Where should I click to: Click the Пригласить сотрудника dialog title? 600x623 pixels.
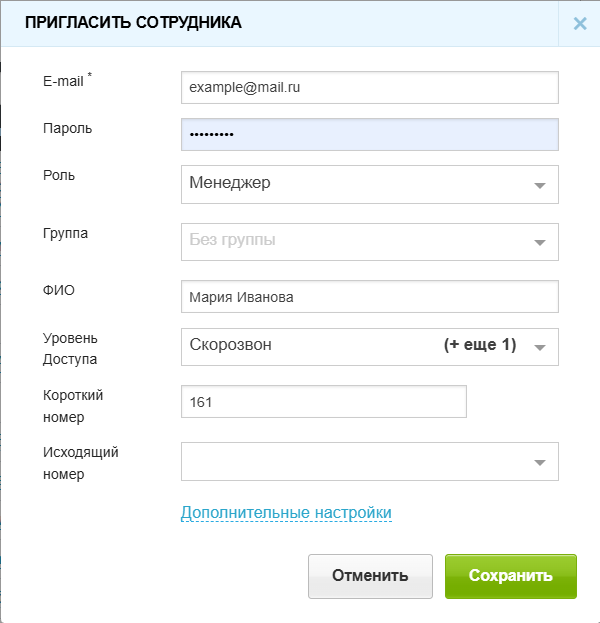[x=132, y=22]
